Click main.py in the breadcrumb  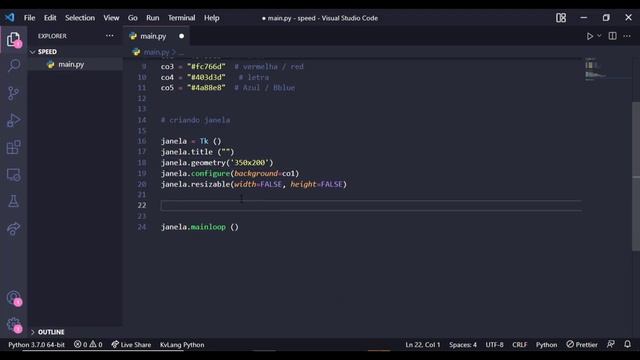click(156, 52)
